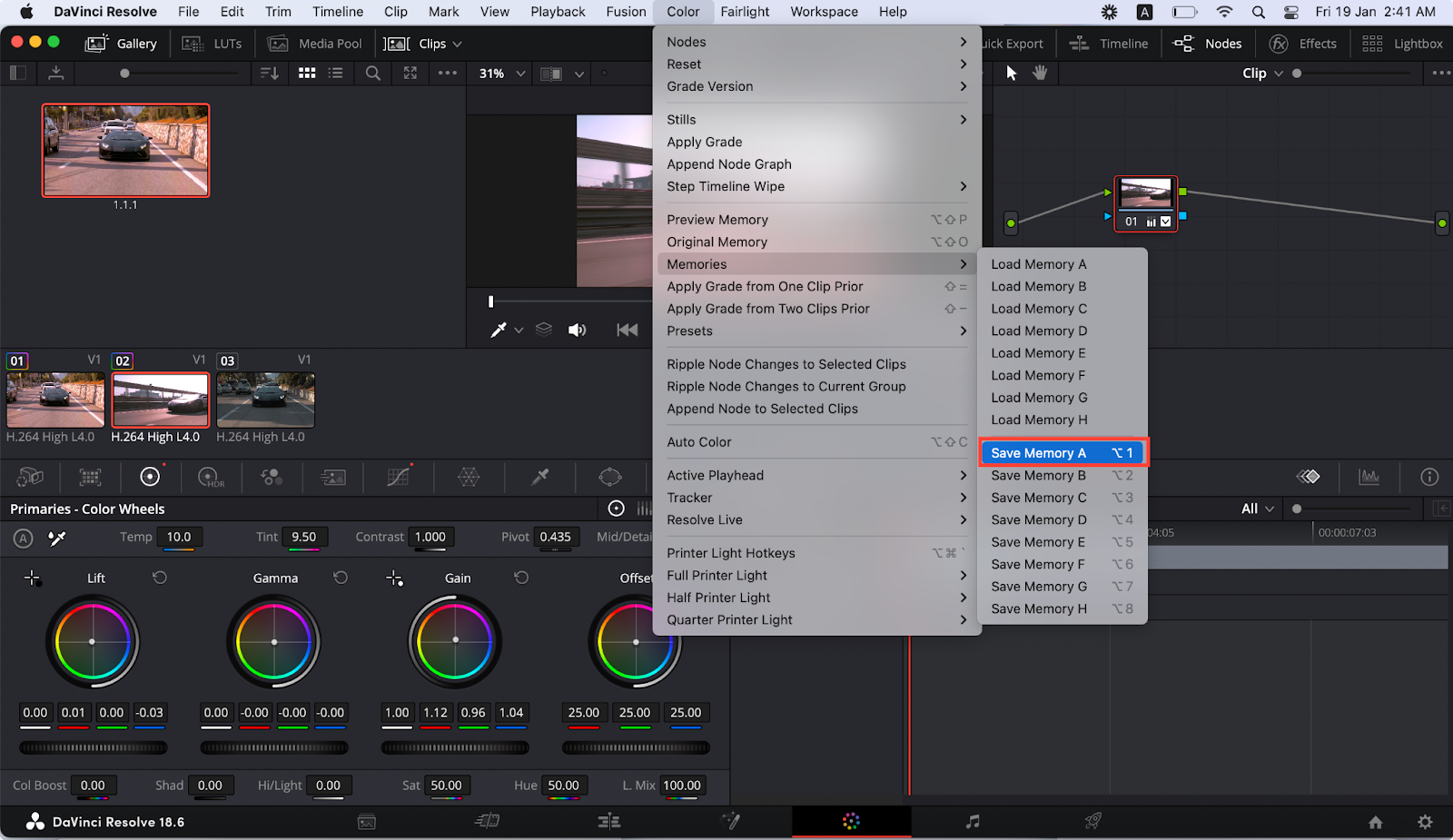The image size is (1453, 840).
Task: Toggle gallery sidebar panel layout
Action: (18, 73)
